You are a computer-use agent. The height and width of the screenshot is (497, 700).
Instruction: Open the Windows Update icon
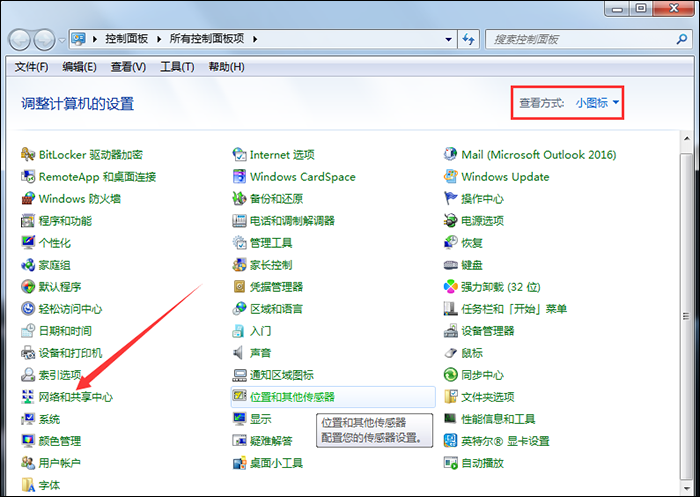point(451,177)
